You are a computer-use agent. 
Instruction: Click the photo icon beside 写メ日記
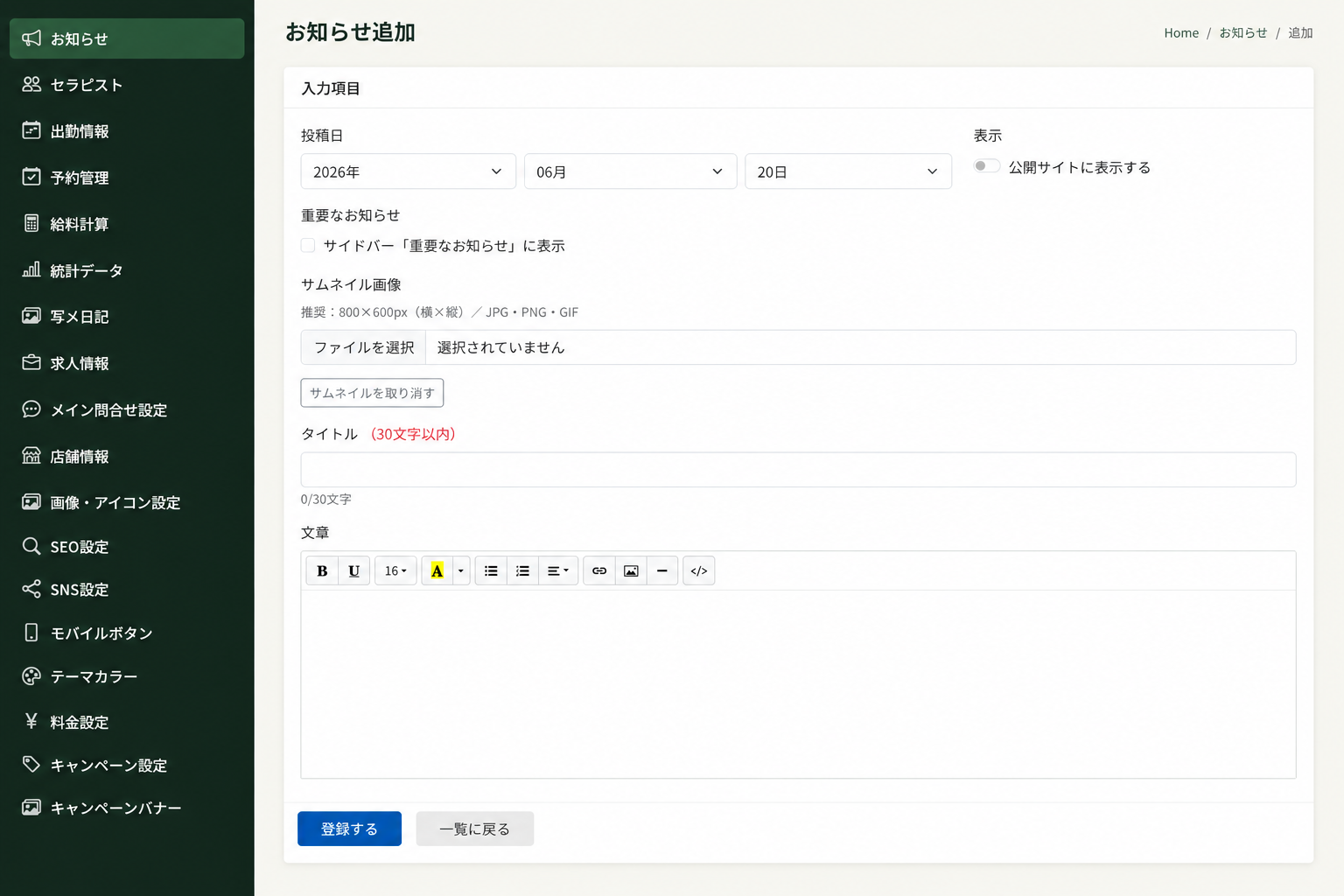31,316
